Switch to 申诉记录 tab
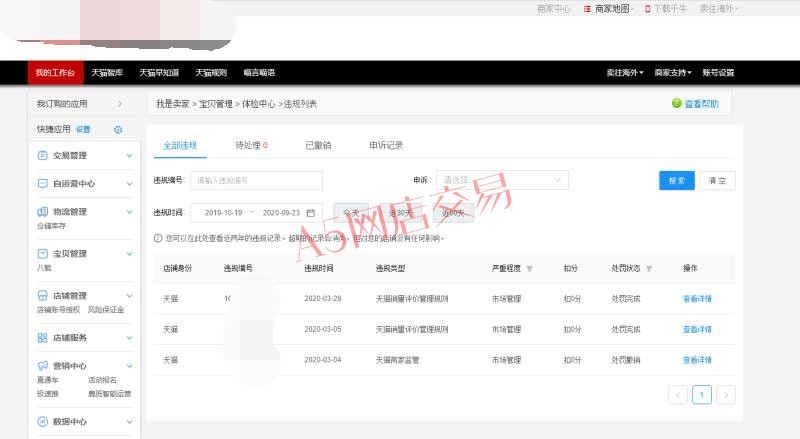This screenshot has height=439, width=800. tap(386, 145)
